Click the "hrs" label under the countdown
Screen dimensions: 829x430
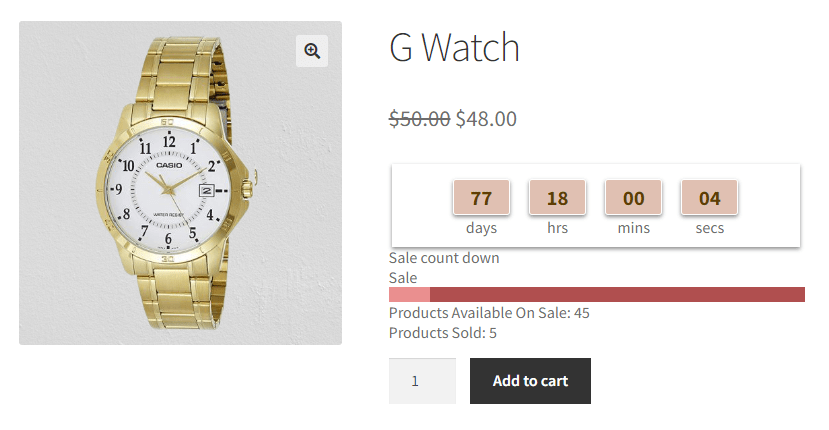(x=558, y=228)
